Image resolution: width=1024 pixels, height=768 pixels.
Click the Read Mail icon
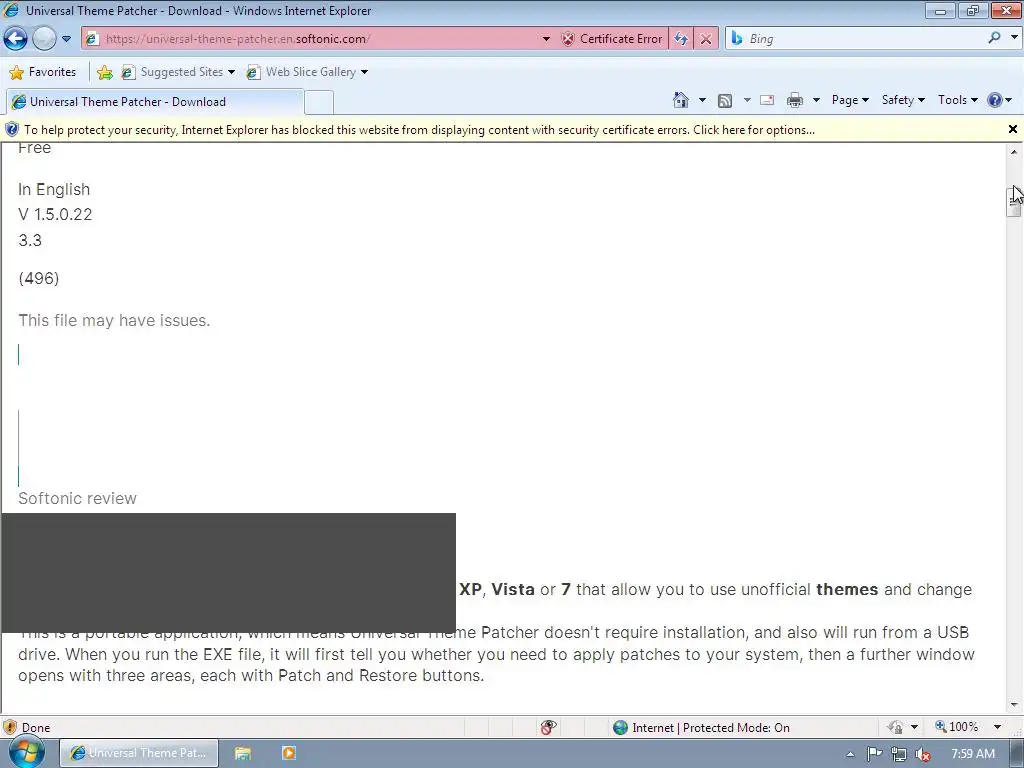(x=767, y=100)
